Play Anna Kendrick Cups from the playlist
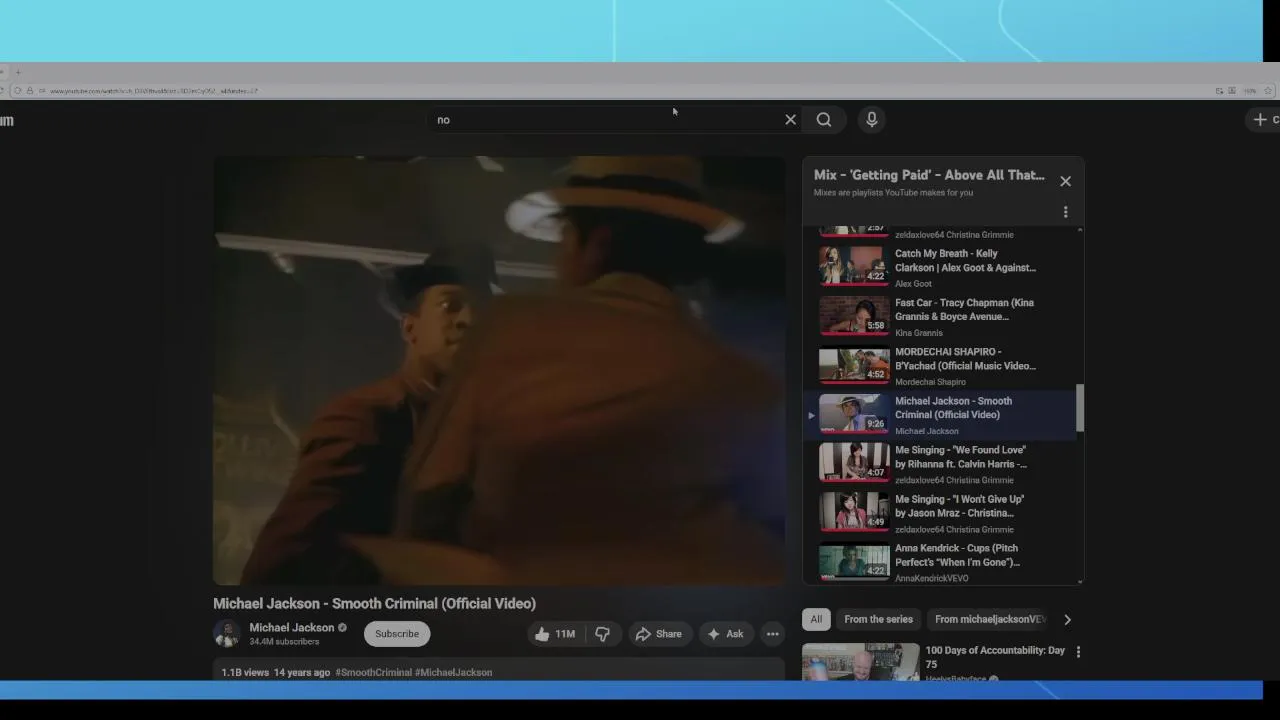The width and height of the screenshot is (1280, 720). (x=942, y=562)
